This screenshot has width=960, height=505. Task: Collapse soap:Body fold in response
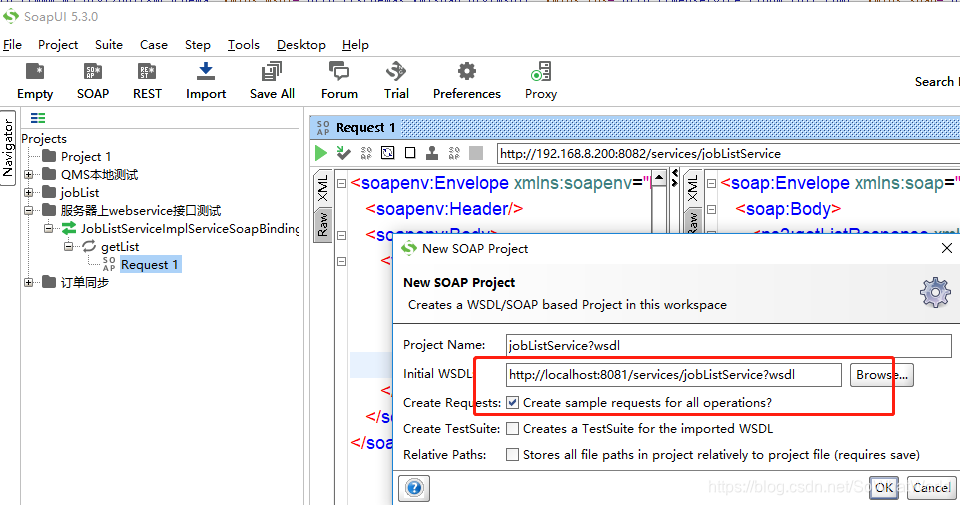click(711, 209)
